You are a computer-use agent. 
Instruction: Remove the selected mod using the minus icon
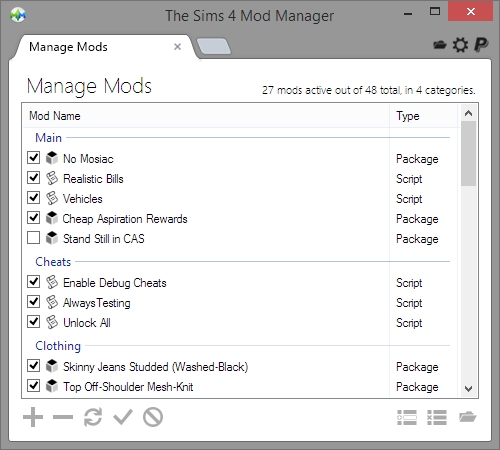tap(63, 417)
